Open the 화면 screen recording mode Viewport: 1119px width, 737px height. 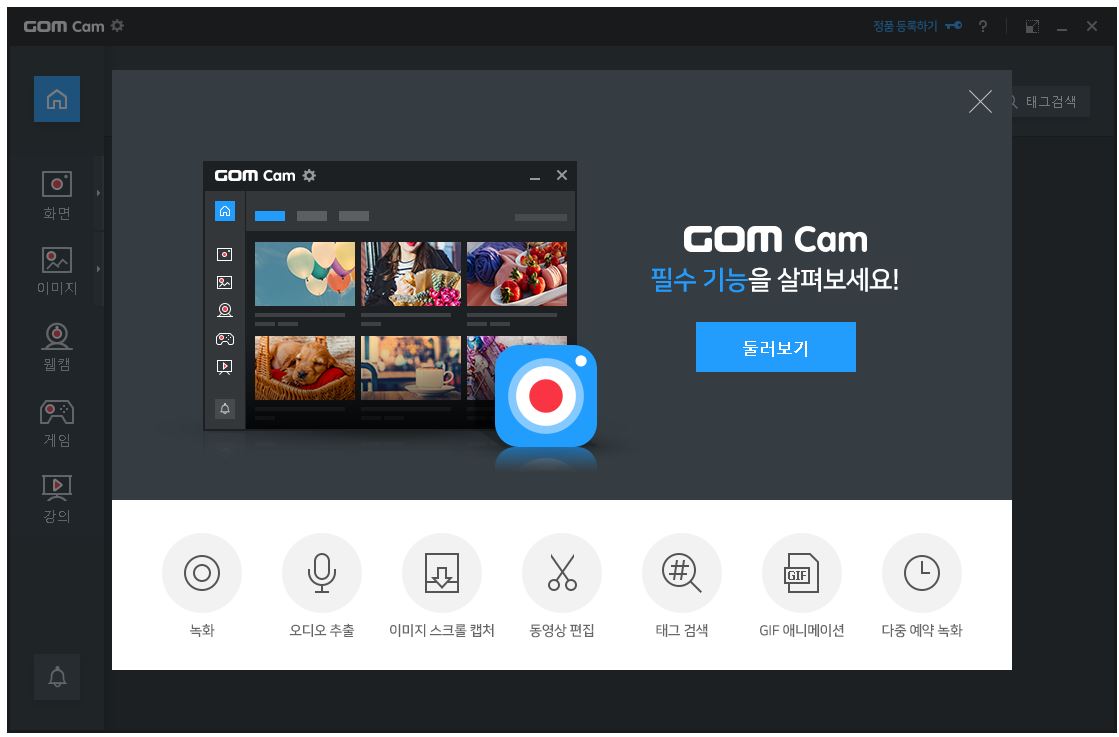pyautogui.click(x=57, y=195)
